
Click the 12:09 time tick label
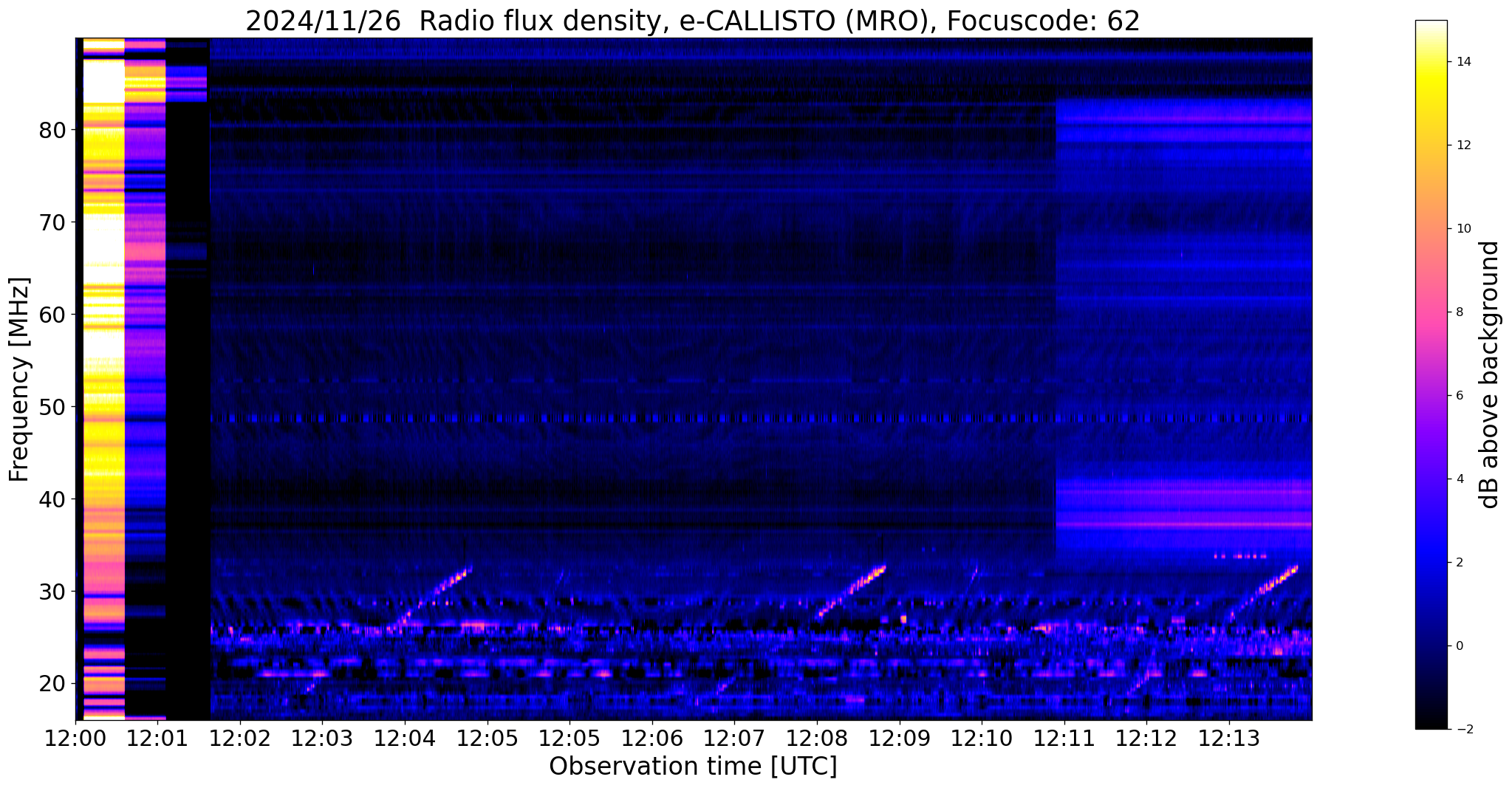[899, 738]
